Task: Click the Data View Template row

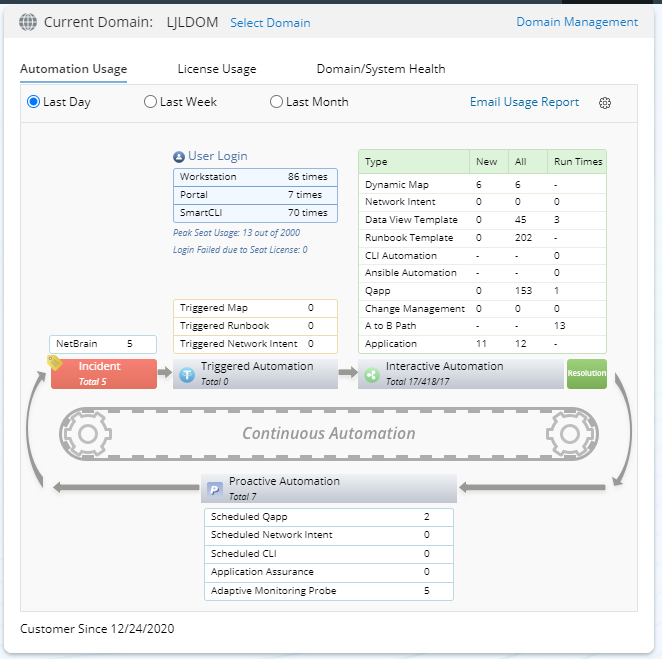Action: tap(483, 220)
